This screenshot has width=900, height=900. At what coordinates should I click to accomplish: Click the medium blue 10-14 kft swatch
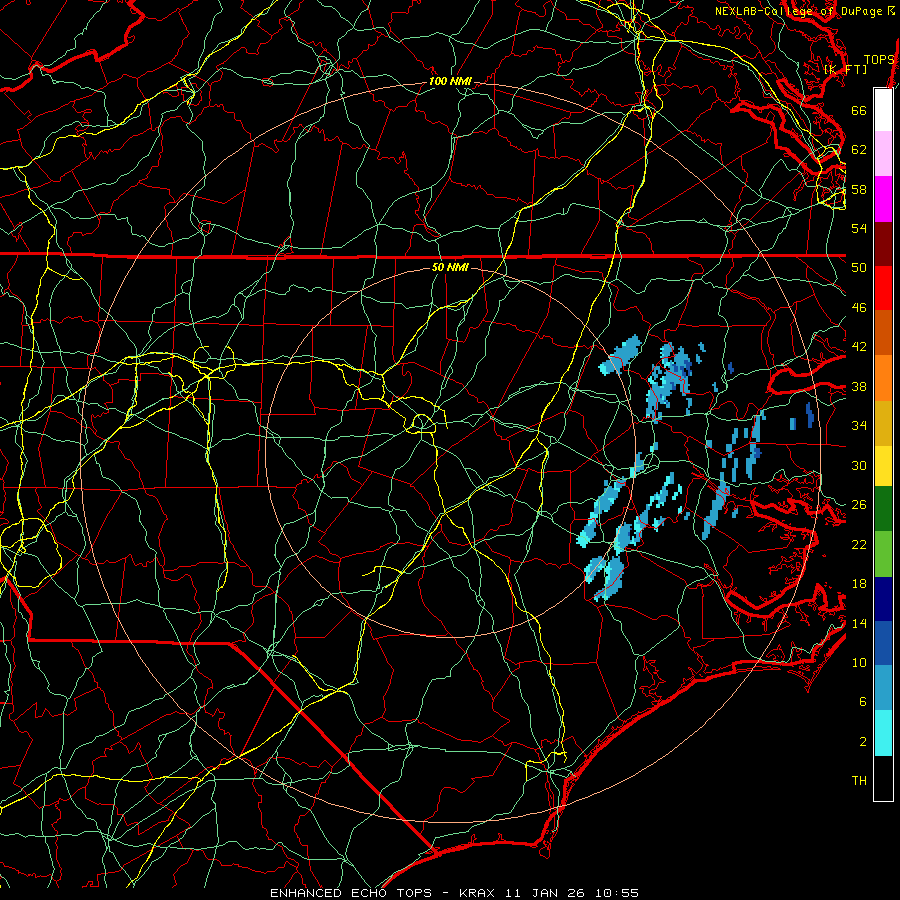point(883,643)
